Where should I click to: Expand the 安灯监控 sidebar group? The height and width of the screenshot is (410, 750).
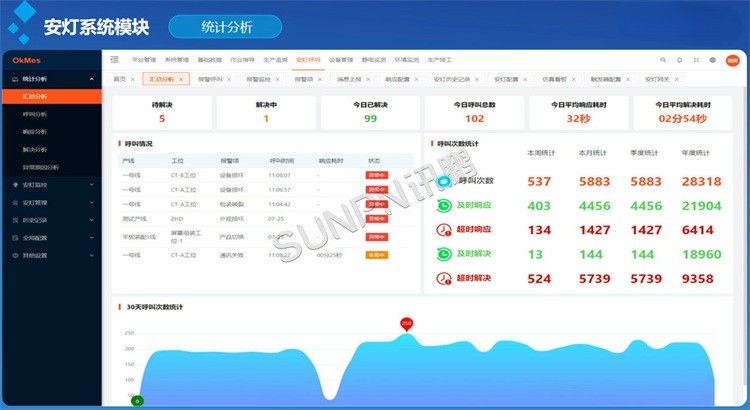click(91, 185)
